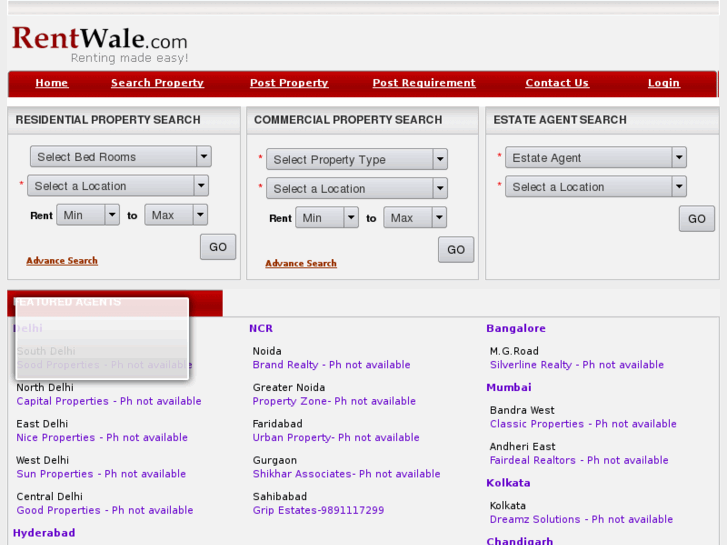Screen dimensions: 727x545
Task: Open Property Zone agent link
Action: [334, 401]
